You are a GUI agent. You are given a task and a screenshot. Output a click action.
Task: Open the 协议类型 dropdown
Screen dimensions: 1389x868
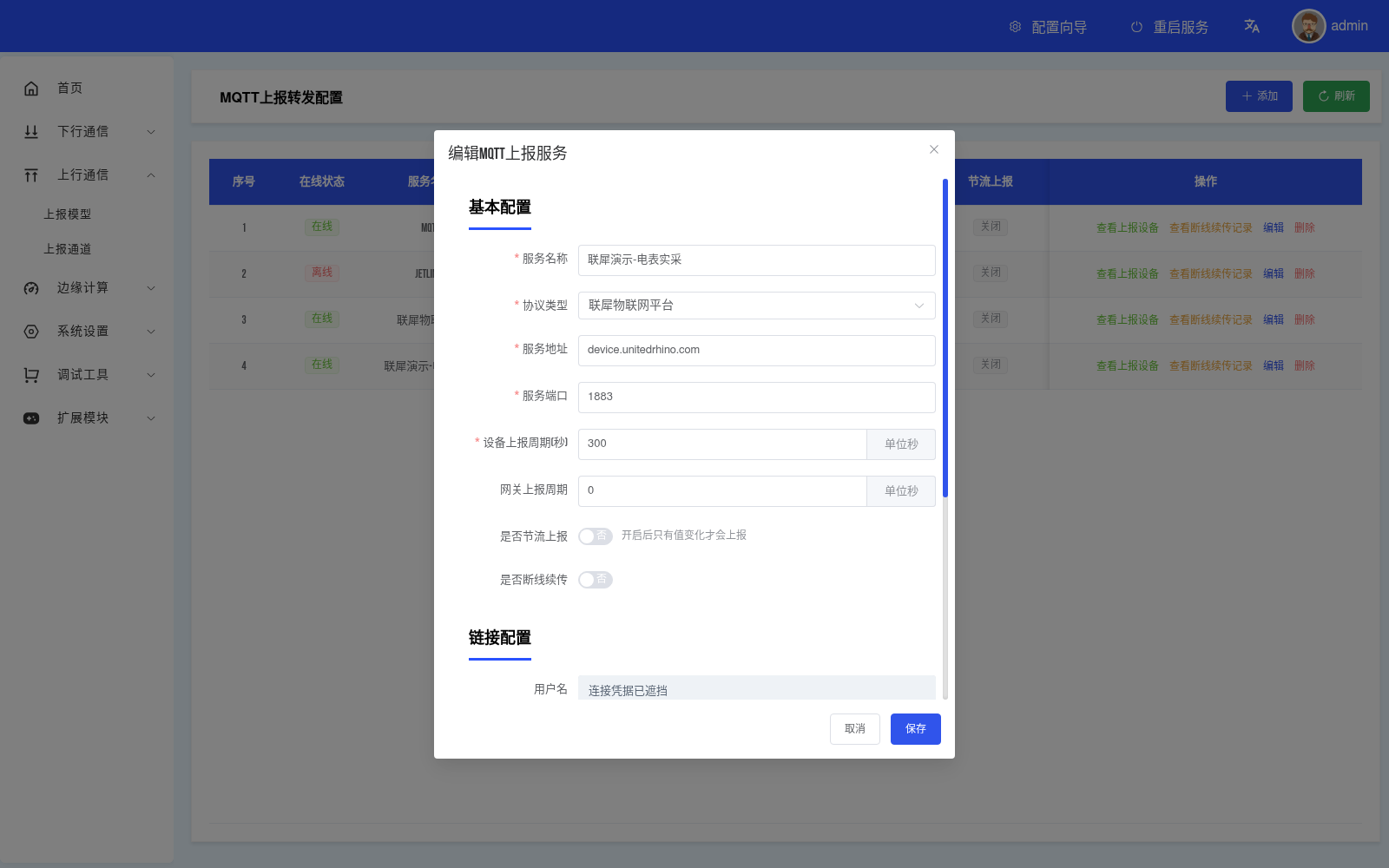coord(757,306)
